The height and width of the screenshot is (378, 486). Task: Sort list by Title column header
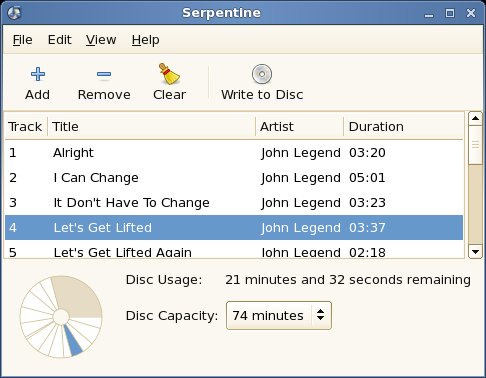point(152,127)
